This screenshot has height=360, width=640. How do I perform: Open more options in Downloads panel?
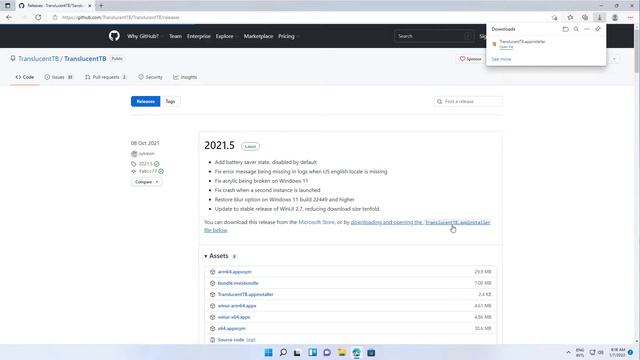click(587, 29)
